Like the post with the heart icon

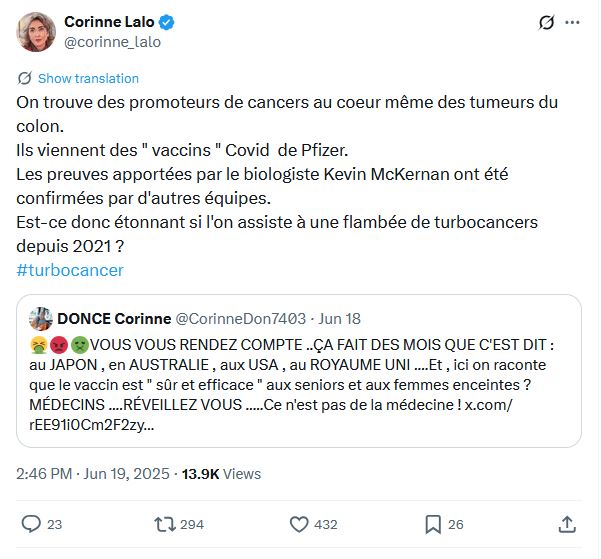click(299, 523)
